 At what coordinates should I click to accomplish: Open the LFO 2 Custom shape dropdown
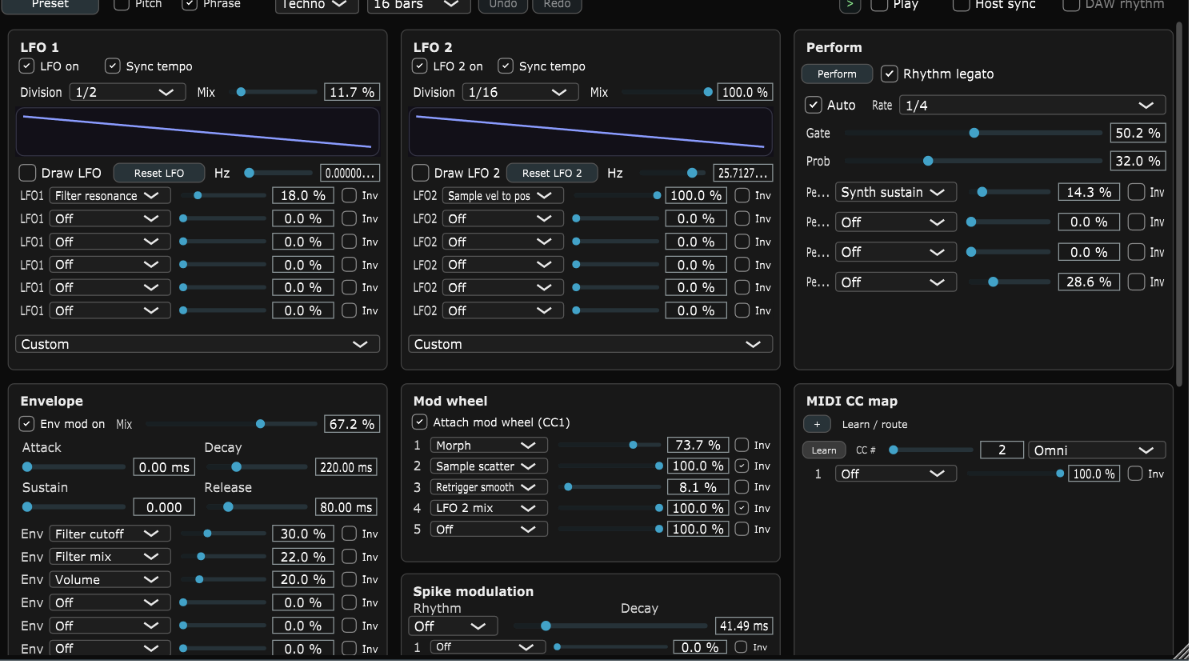591,344
